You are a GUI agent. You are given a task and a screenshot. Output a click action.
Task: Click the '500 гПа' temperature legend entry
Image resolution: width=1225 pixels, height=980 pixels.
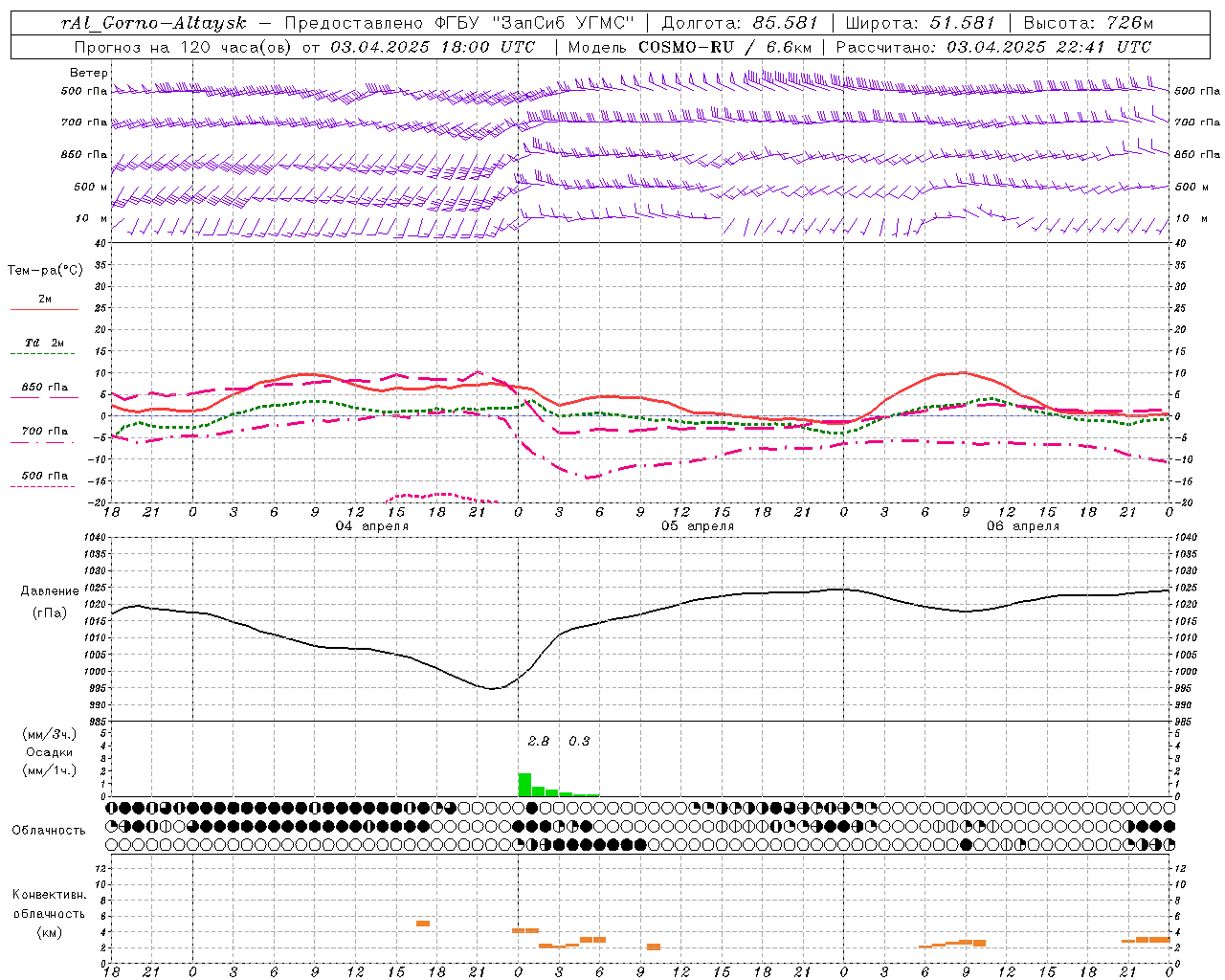[x=45, y=476]
